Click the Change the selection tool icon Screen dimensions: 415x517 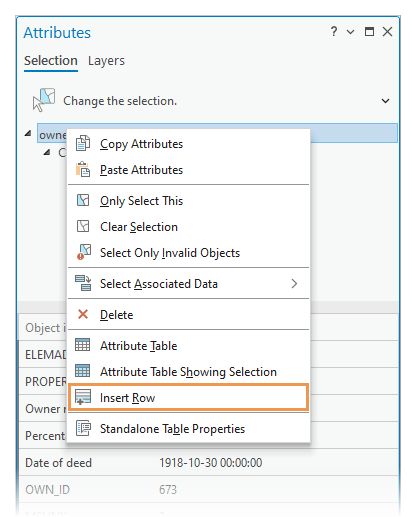click(x=44, y=100)
